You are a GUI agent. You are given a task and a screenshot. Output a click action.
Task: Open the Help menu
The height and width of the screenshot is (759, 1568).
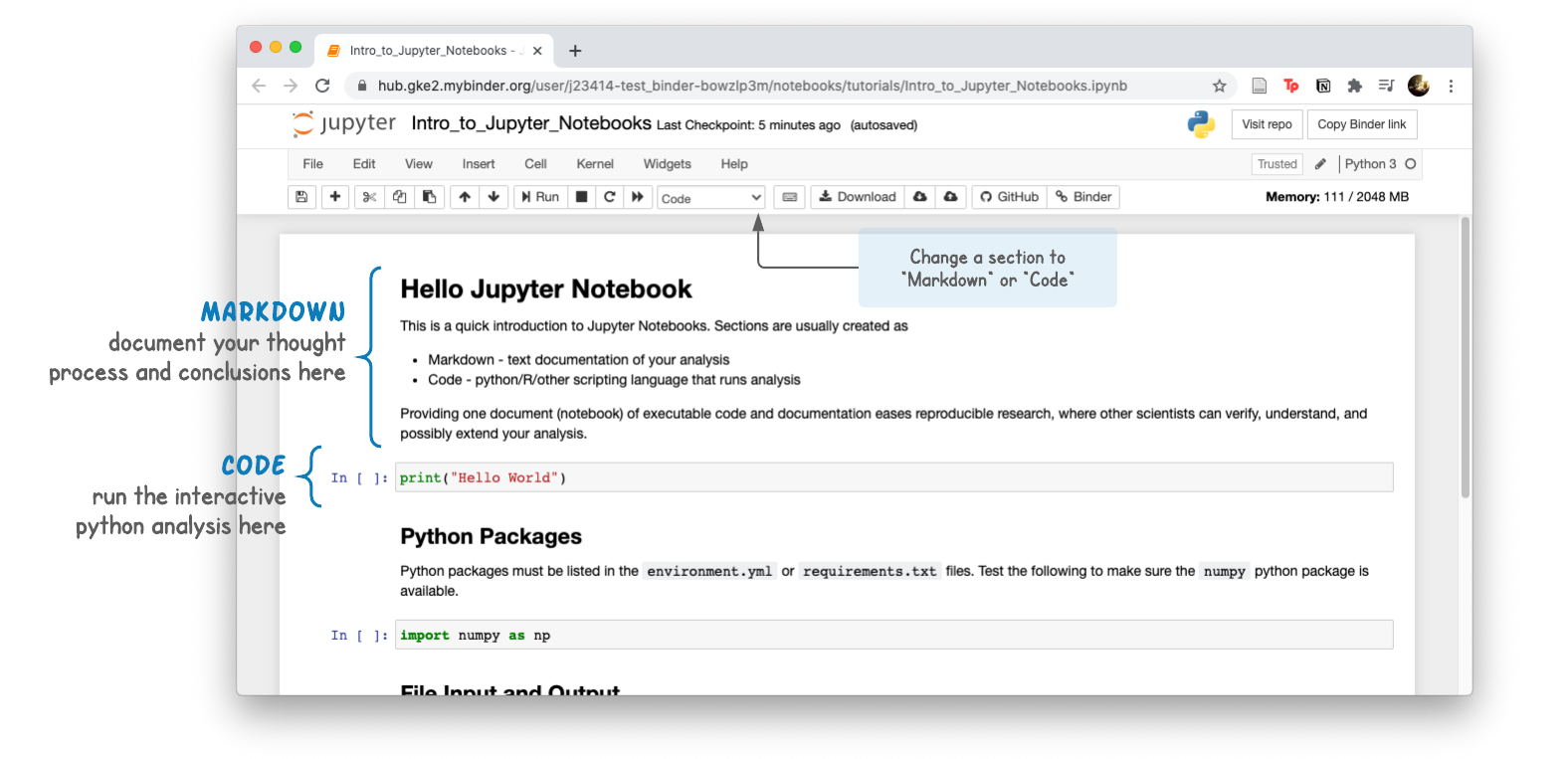click(x=734, y=164)
